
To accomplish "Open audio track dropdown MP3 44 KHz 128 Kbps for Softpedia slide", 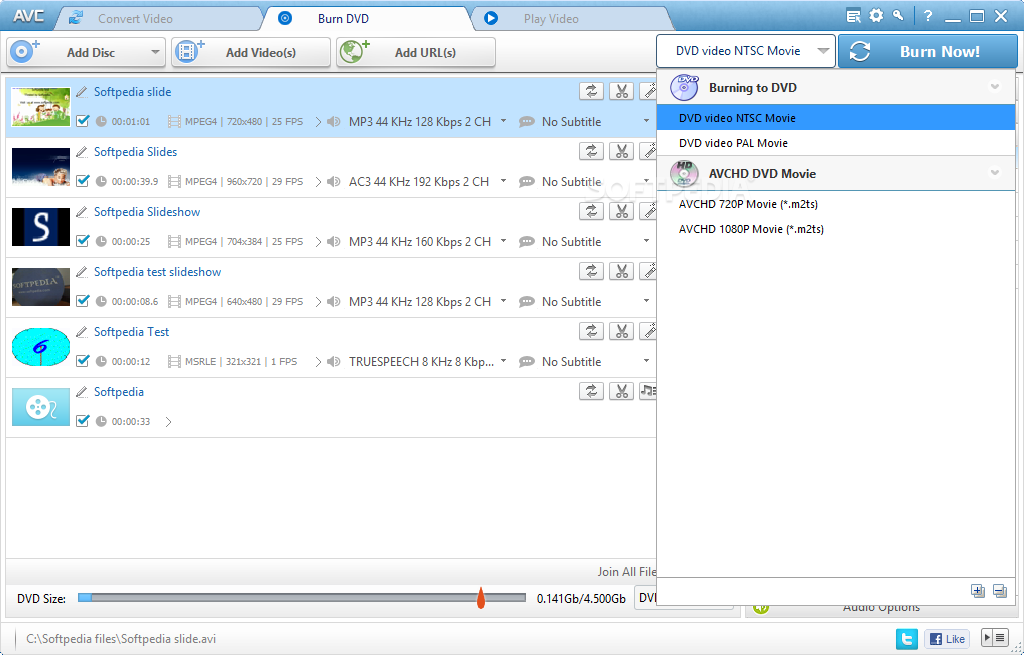I will coord(504,121).
